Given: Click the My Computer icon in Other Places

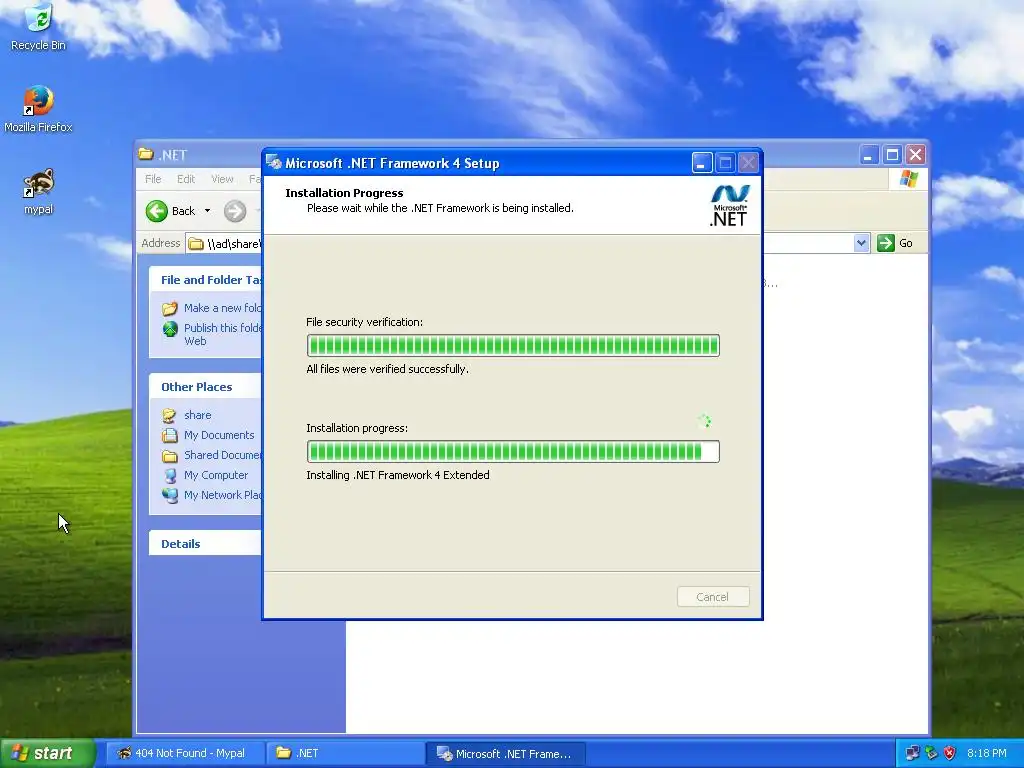Looking at the screenshot, I should (170, 475).
